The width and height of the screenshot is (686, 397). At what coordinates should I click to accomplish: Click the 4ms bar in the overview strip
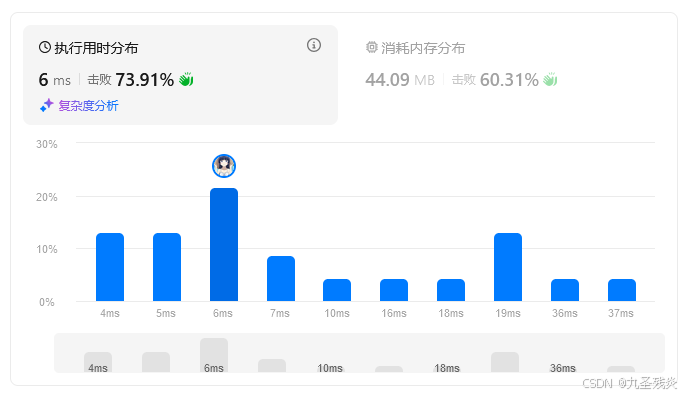tap(98, 362)
